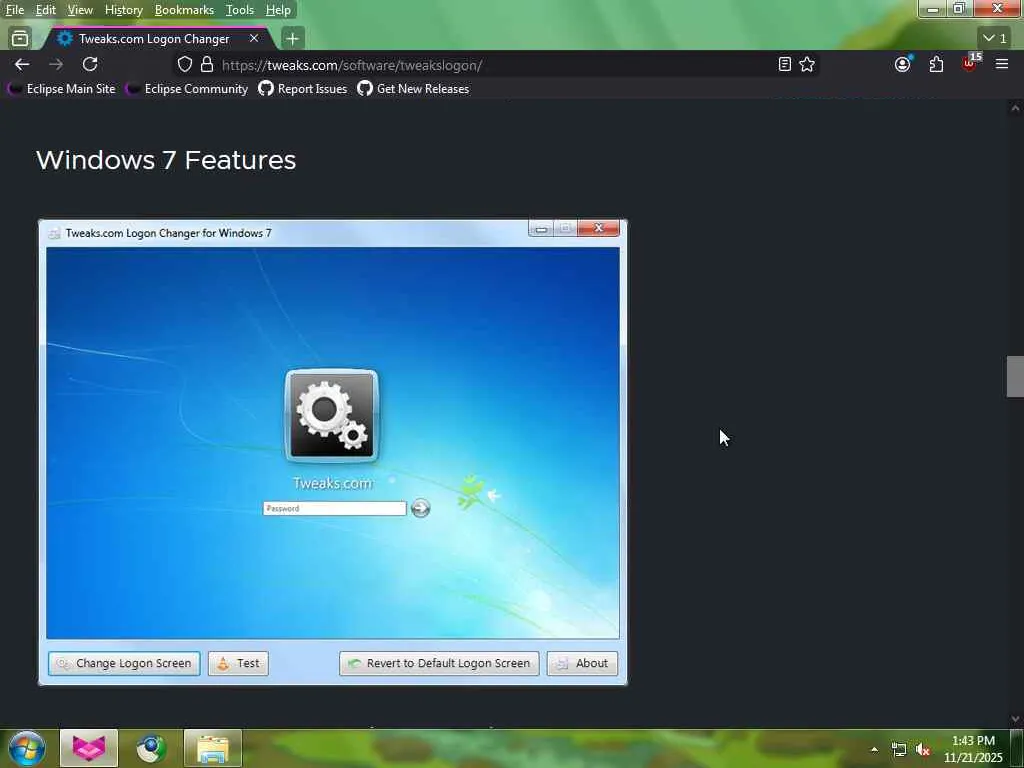The image size is (1024, 768).
Task: Open the extensions puzzle icon
Action: click(936, 64)
